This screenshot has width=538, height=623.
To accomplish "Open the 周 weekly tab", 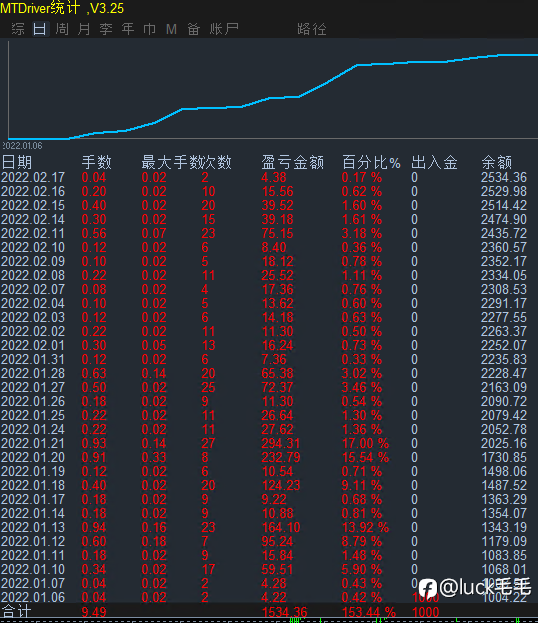I will (x=62, y=29).
